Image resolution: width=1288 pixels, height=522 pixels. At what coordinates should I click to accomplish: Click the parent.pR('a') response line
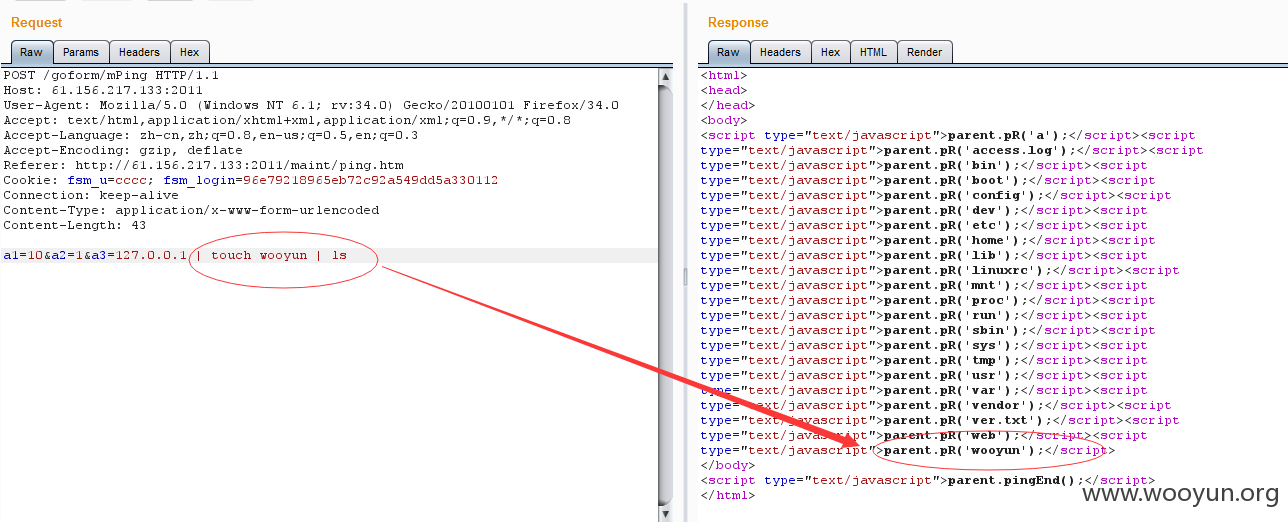(948, 135)
